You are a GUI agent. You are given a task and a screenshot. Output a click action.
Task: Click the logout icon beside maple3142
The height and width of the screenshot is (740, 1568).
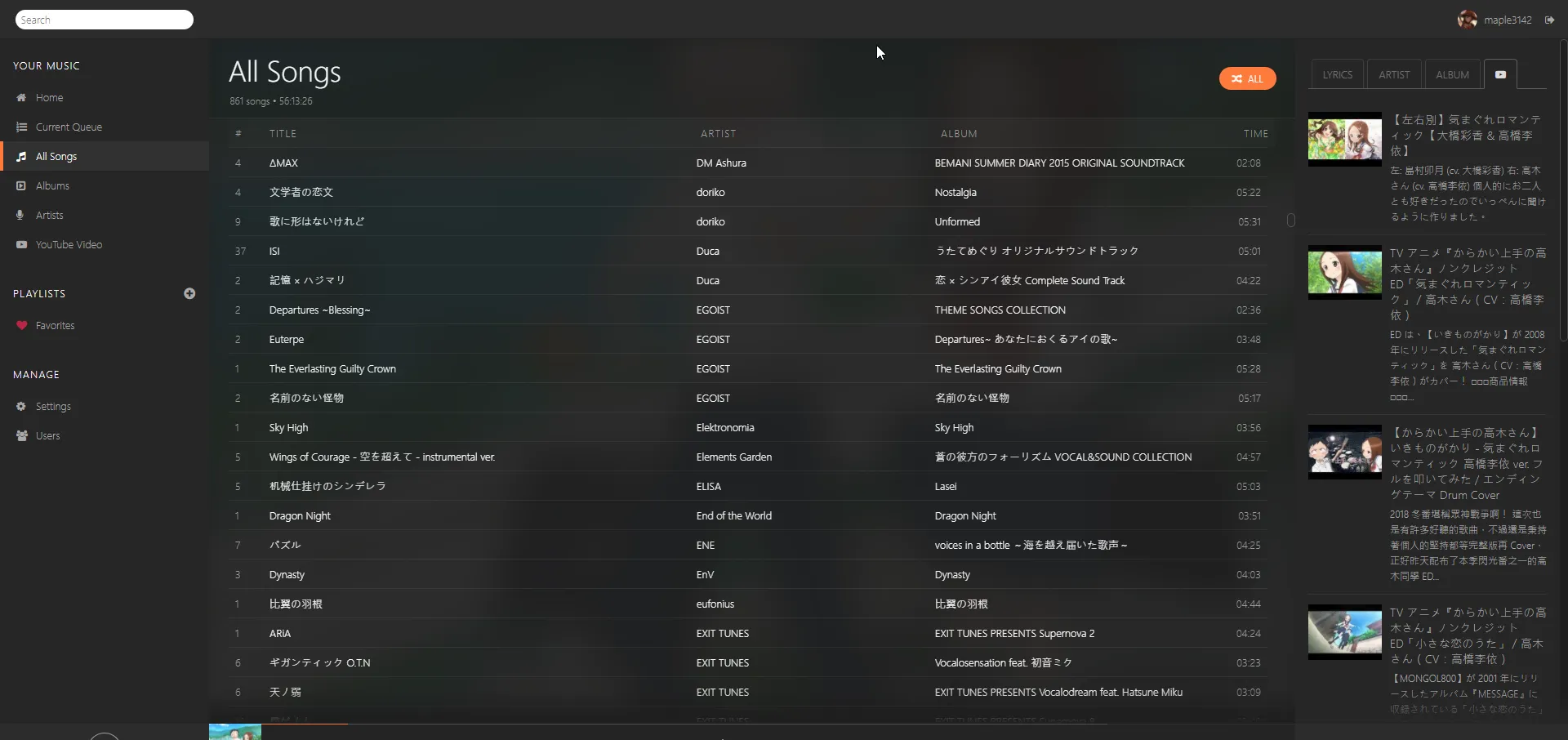pos(1549,20)
